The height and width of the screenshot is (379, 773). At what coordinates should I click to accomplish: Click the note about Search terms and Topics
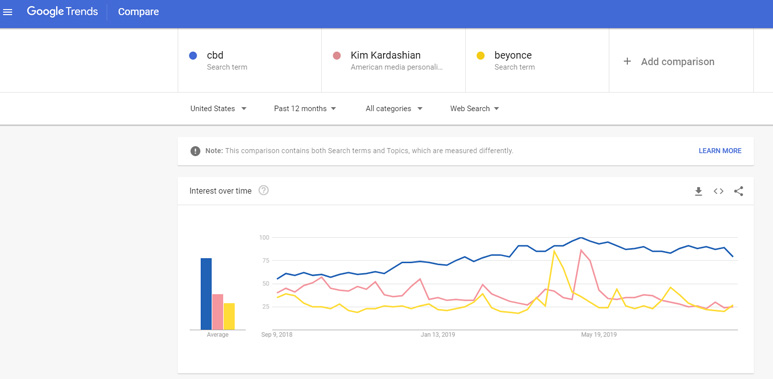tap(359, 151)
